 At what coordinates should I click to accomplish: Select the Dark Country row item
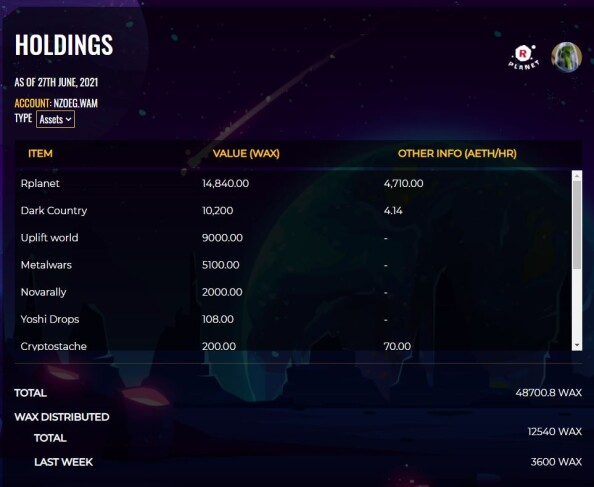click(x=54, y=211)
